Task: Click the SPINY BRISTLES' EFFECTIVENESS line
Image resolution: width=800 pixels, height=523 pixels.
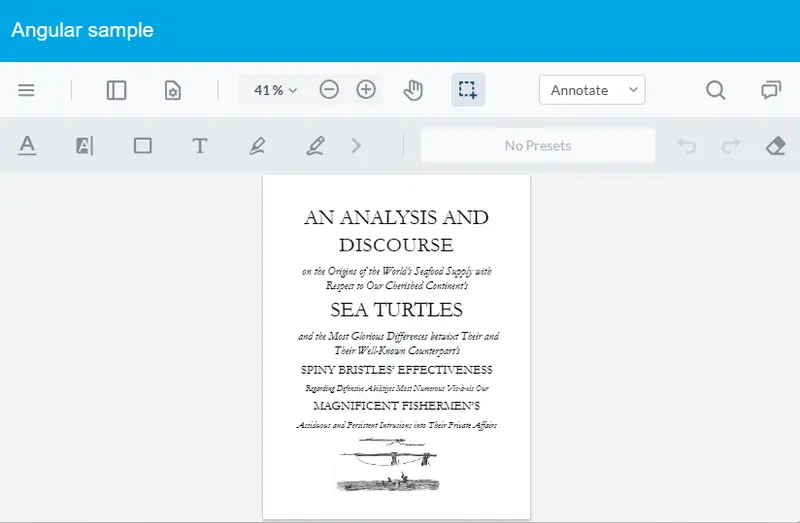Action: 396,370
